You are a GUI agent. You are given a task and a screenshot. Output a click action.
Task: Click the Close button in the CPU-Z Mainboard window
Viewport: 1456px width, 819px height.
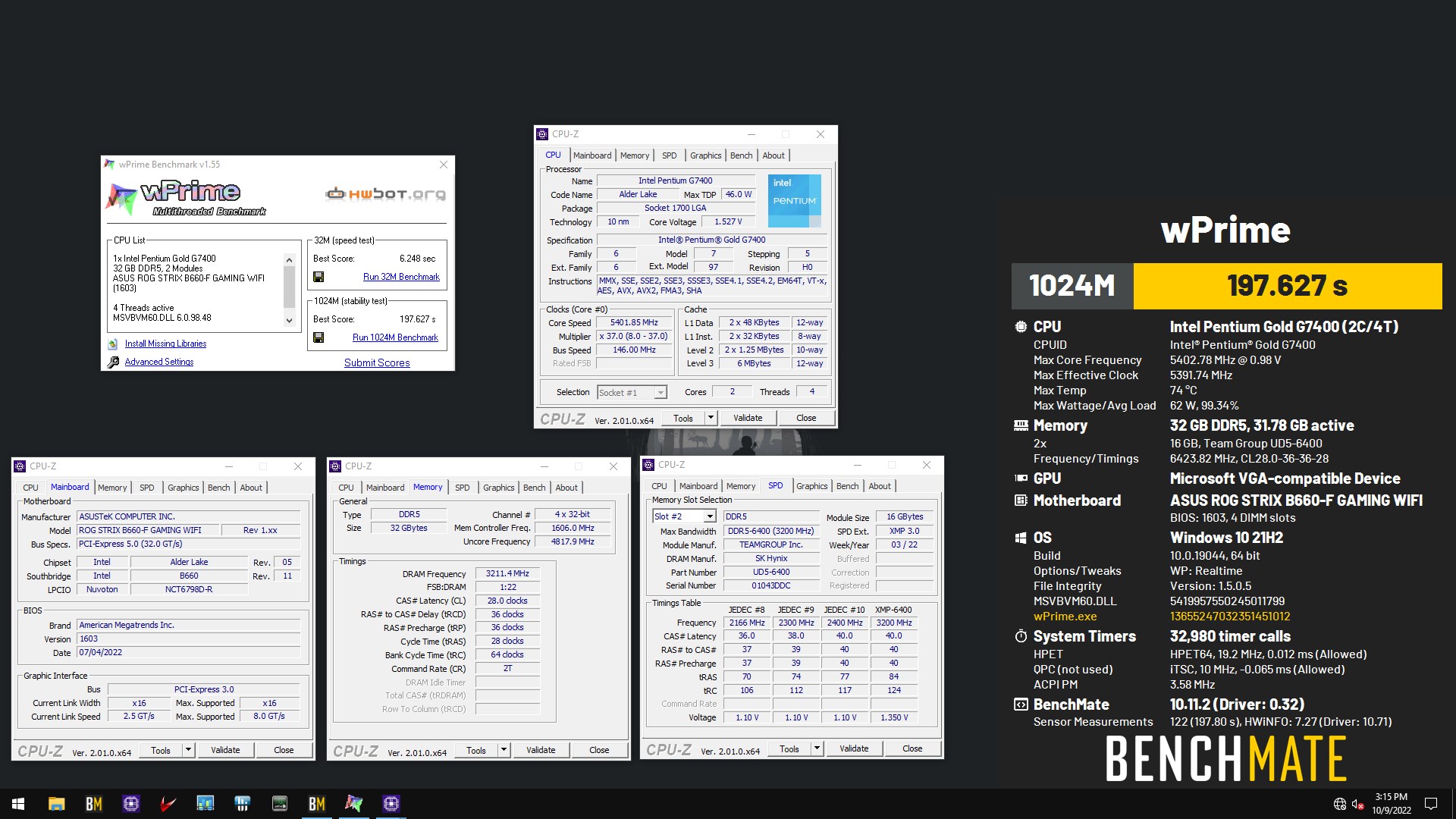pos(284,750)
